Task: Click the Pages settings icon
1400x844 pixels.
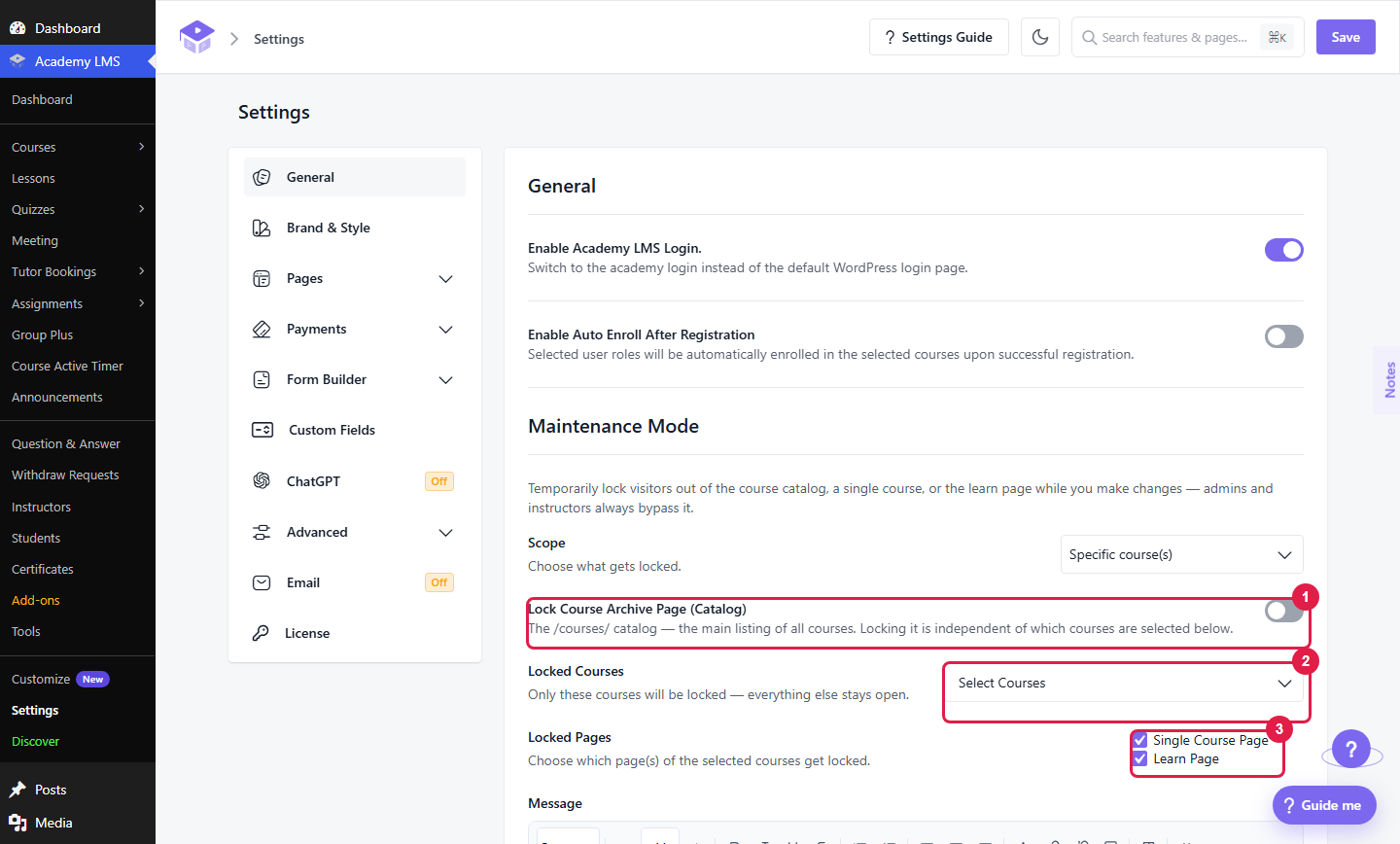Action: point(262,279)
